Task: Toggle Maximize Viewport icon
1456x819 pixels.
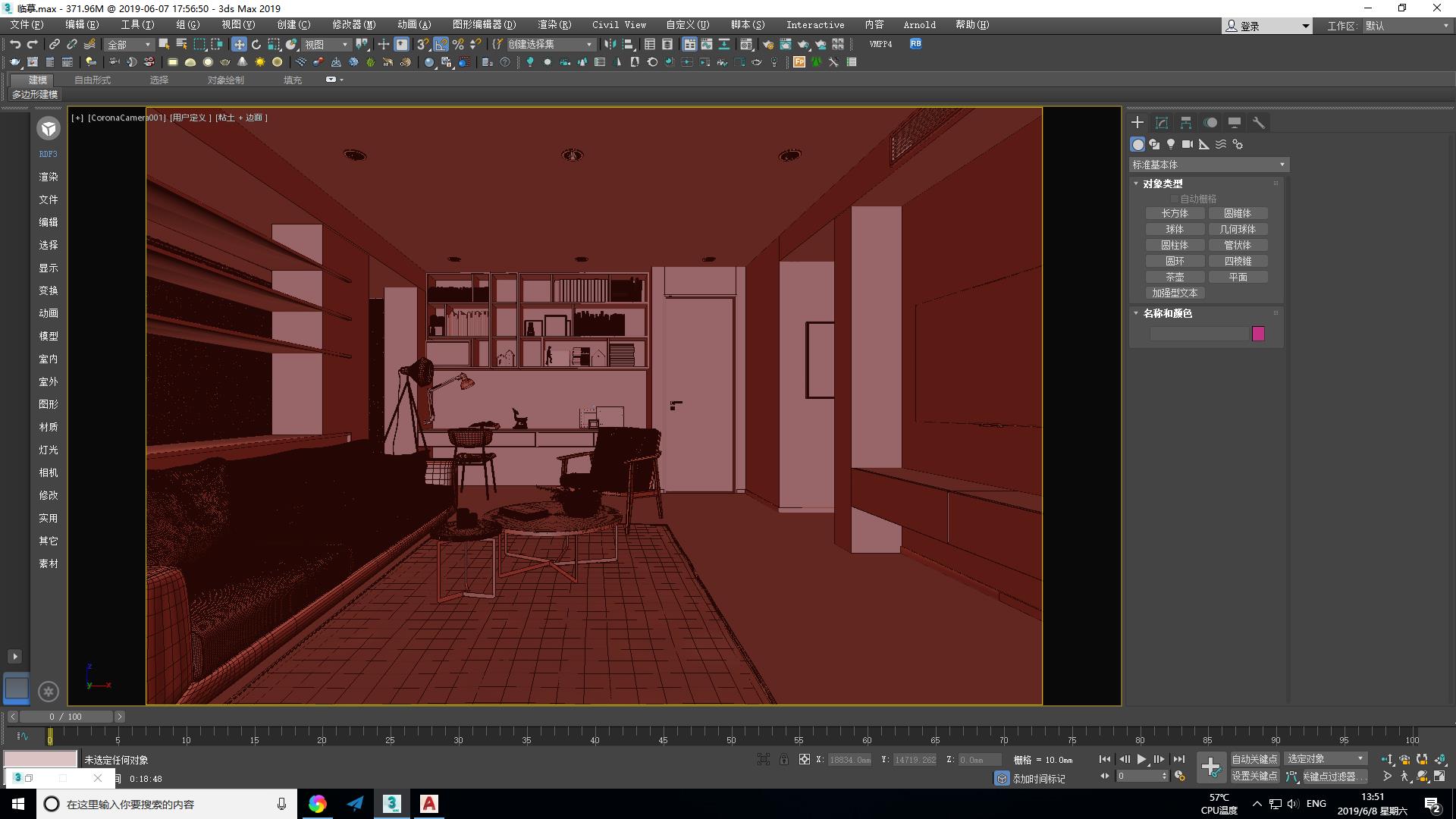Action: (1439, 776)
